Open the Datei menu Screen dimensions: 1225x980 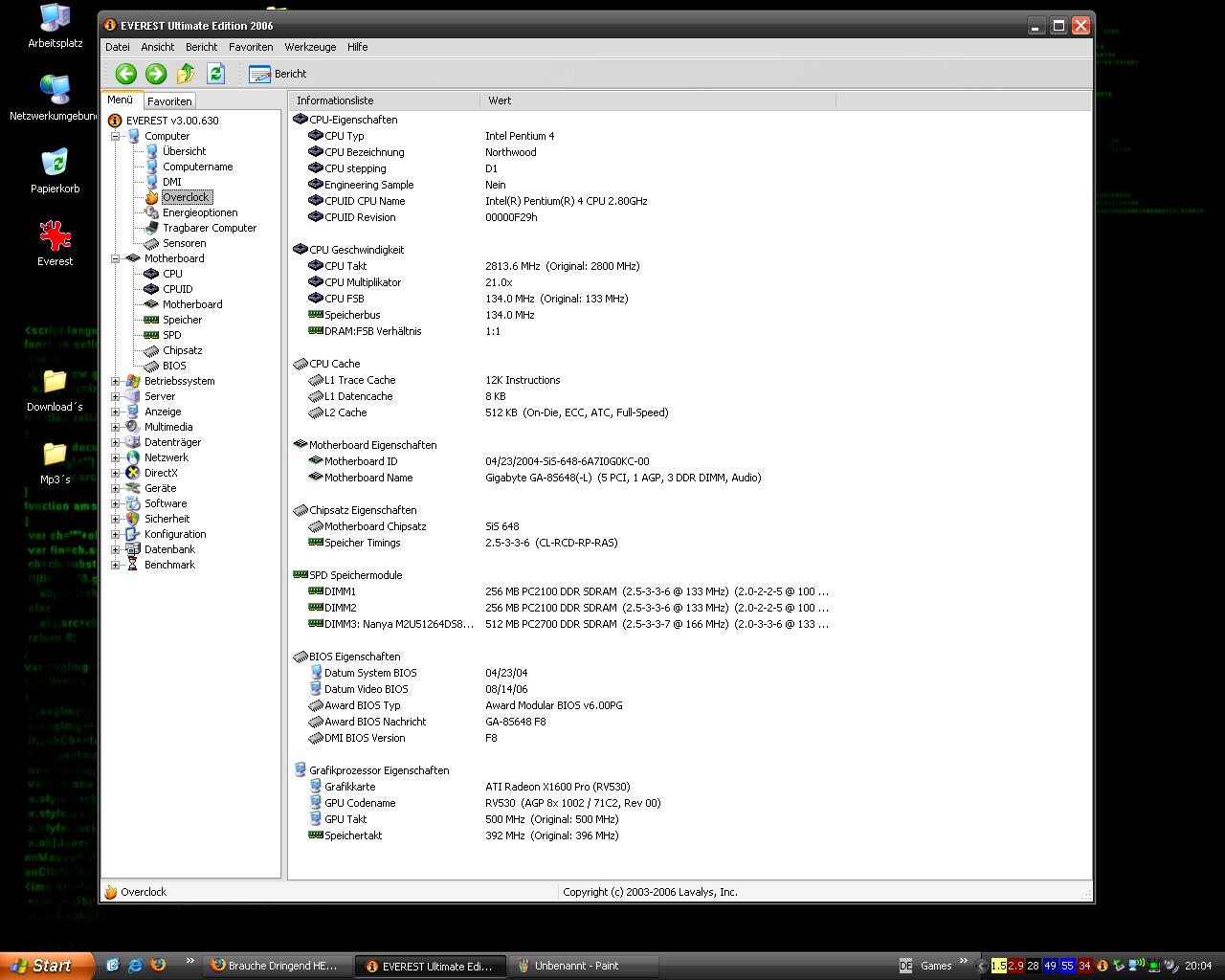[x=118, y=47]
